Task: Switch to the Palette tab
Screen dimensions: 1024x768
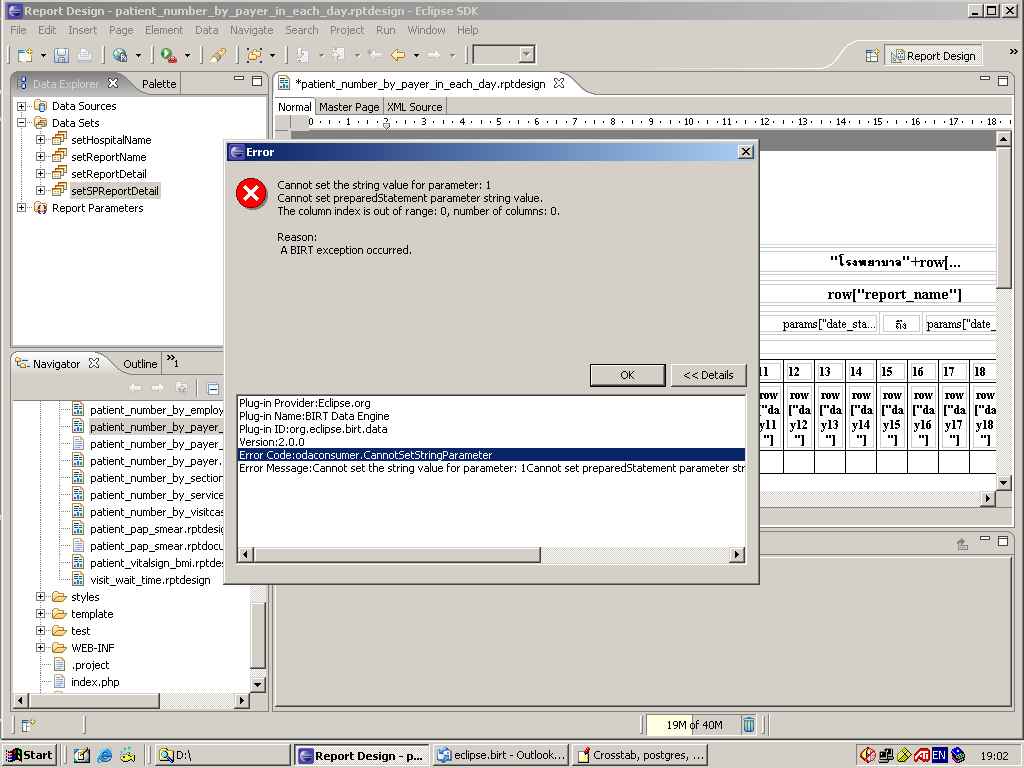Action: coord(159,84)
